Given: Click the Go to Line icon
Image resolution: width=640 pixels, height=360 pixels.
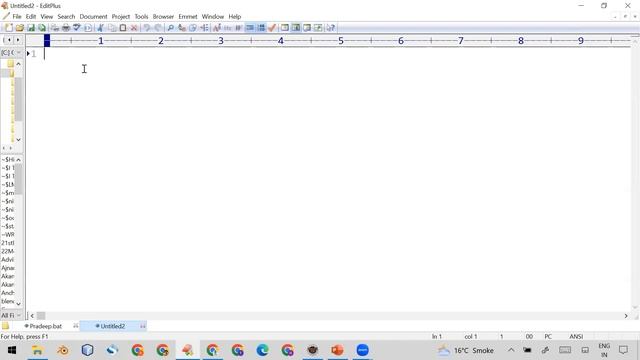Looking at the screenshot, I should pos(204,28).
